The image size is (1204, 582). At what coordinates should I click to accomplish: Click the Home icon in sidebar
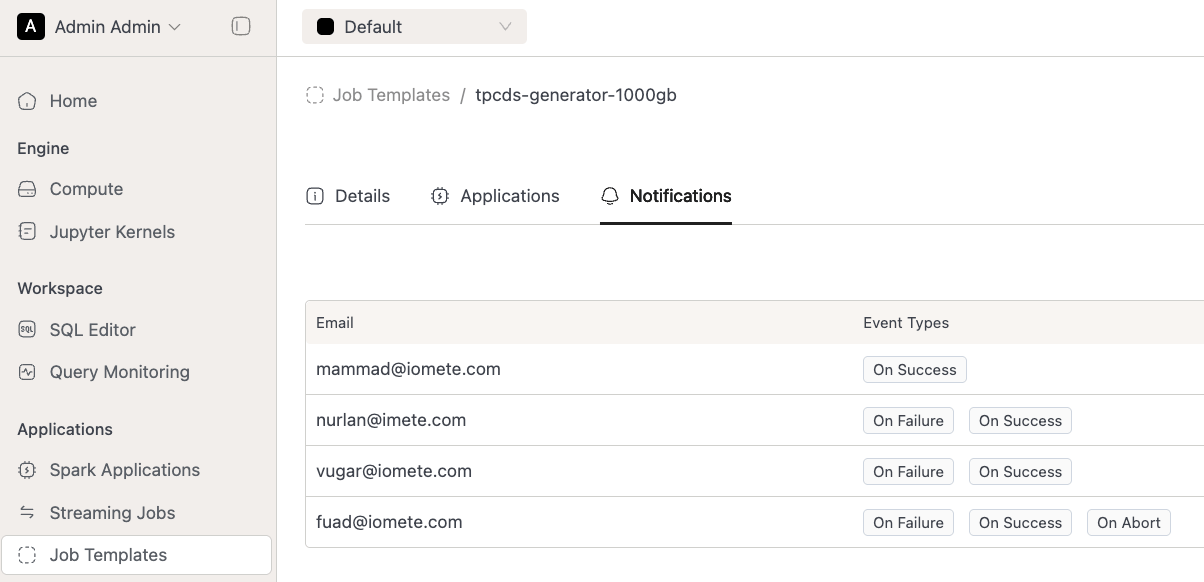pyautogui.click(x=28, y=101)
